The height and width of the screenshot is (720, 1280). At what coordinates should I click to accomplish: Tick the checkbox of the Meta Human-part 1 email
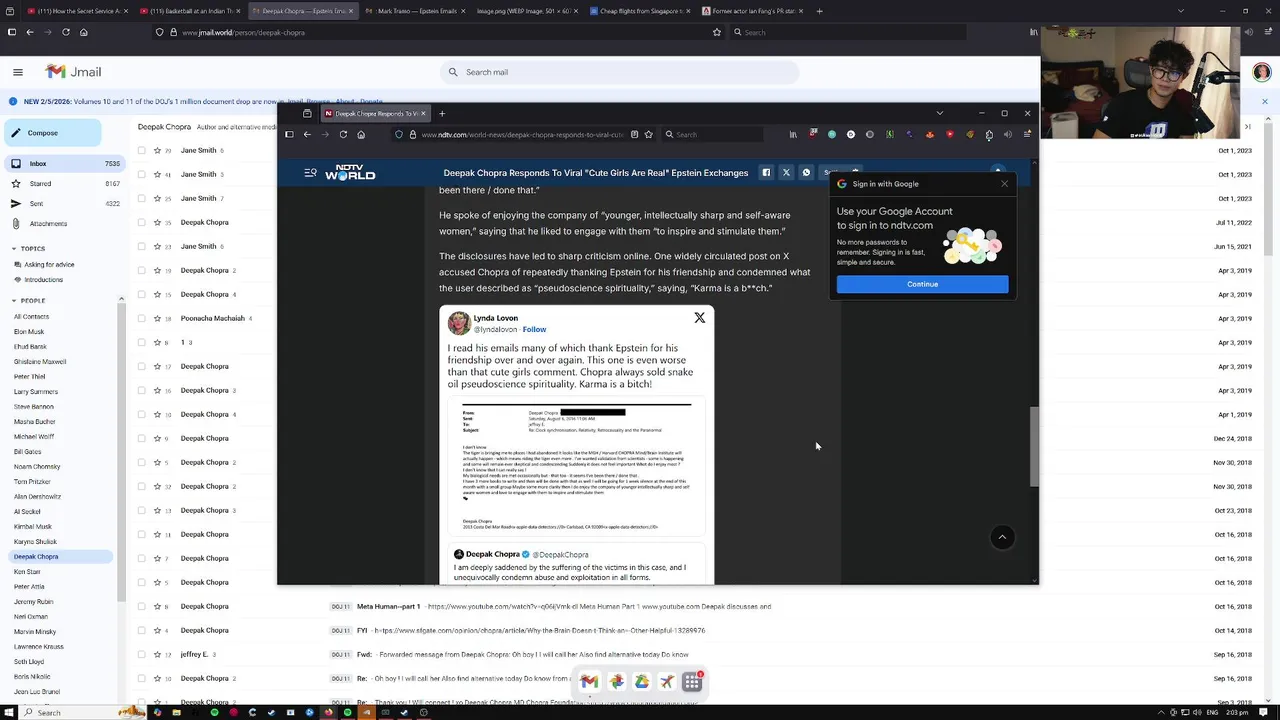pos(142,606)
